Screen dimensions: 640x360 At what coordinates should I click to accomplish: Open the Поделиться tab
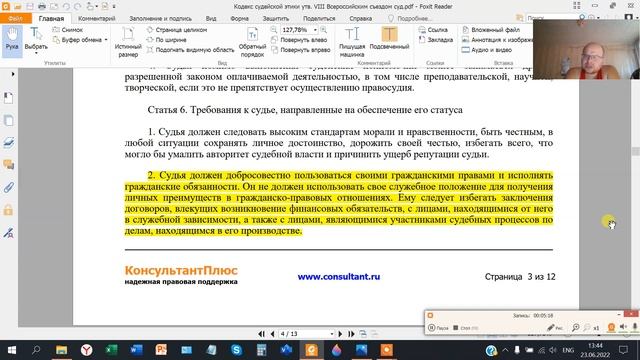[x=319, y=18]
